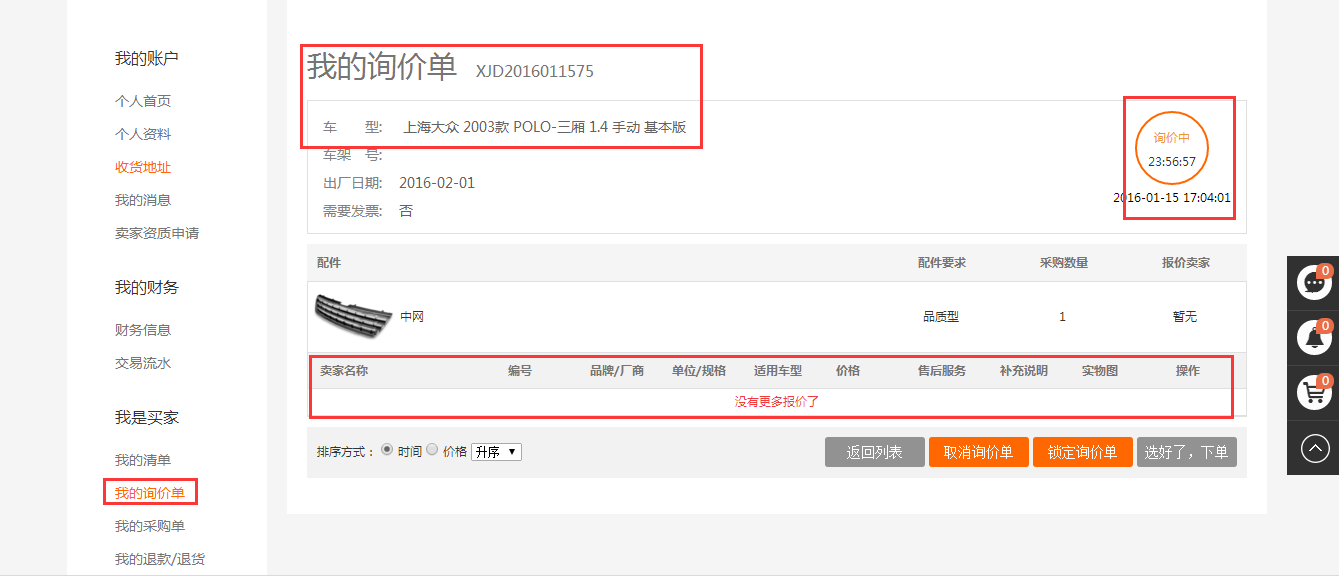
Task: Click the back-to-top arrow icon
Action: 1314,448
